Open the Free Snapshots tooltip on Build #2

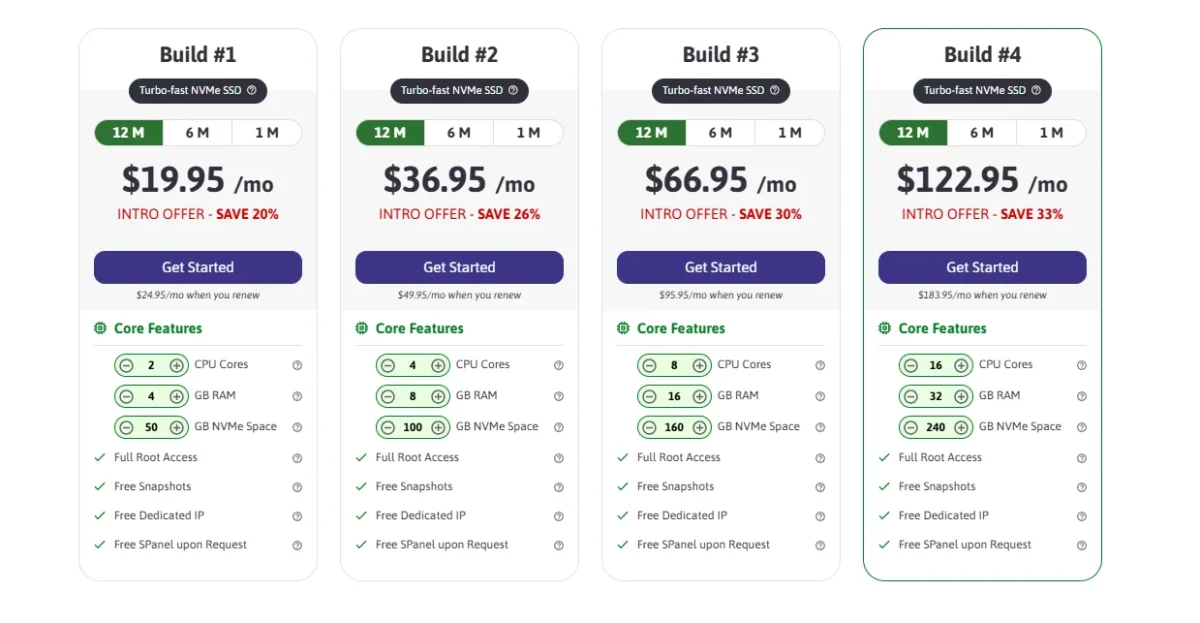pos(558,486)
